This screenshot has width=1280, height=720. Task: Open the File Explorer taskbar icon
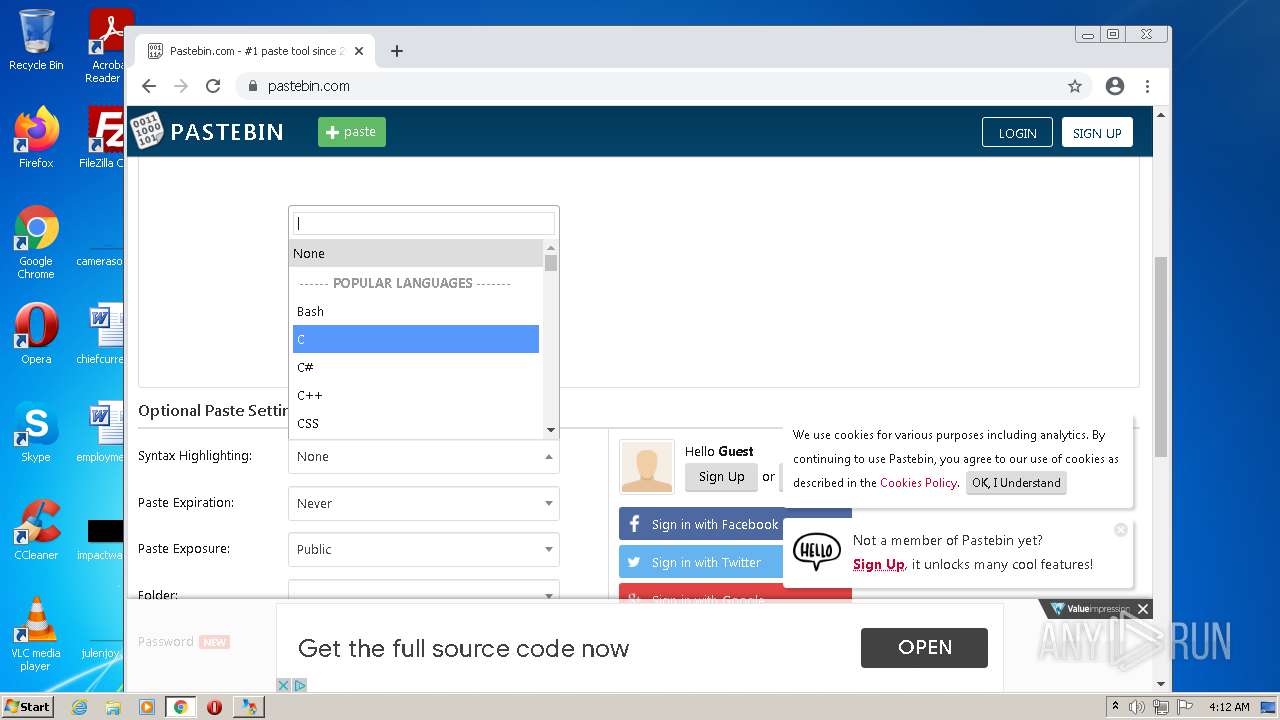[113, 707]
